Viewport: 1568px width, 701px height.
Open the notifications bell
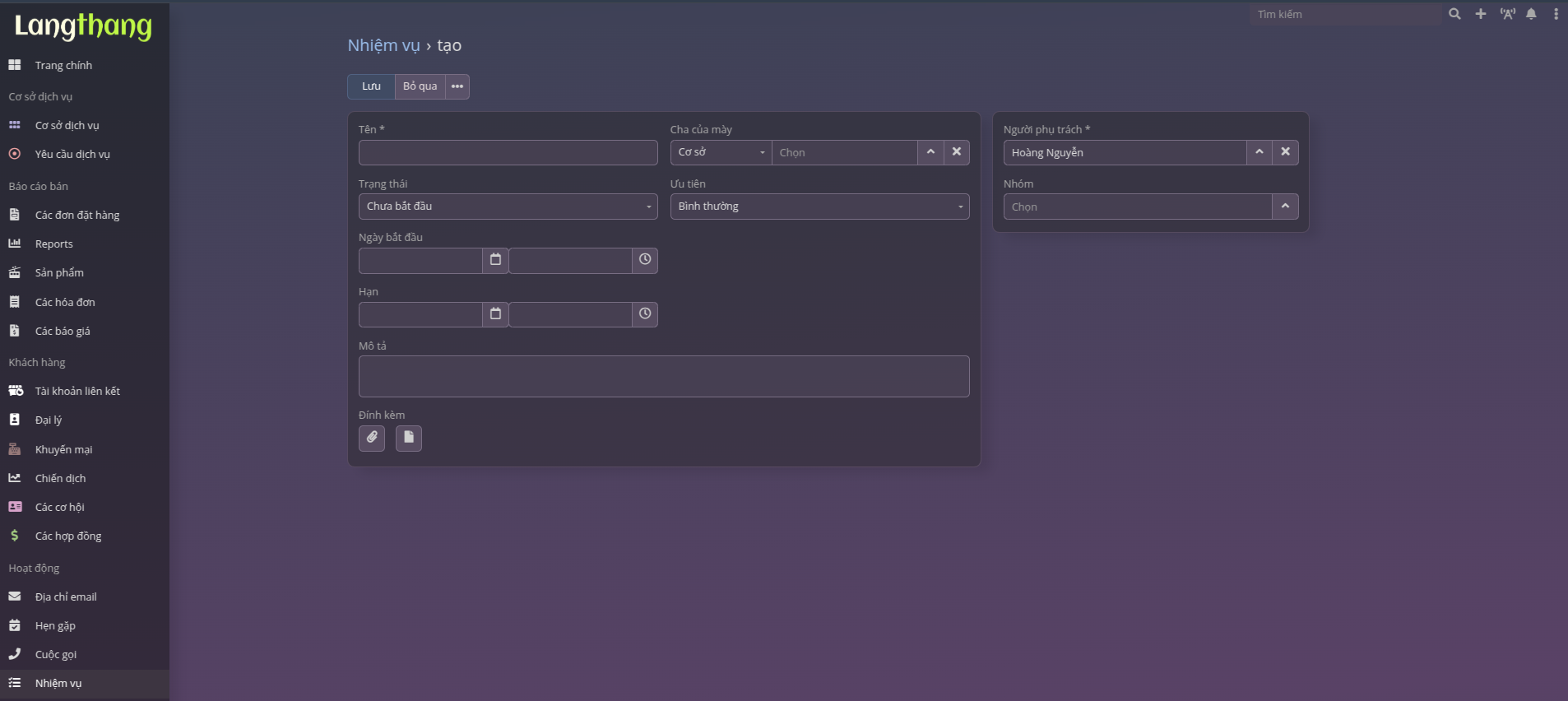point(1531,14)
